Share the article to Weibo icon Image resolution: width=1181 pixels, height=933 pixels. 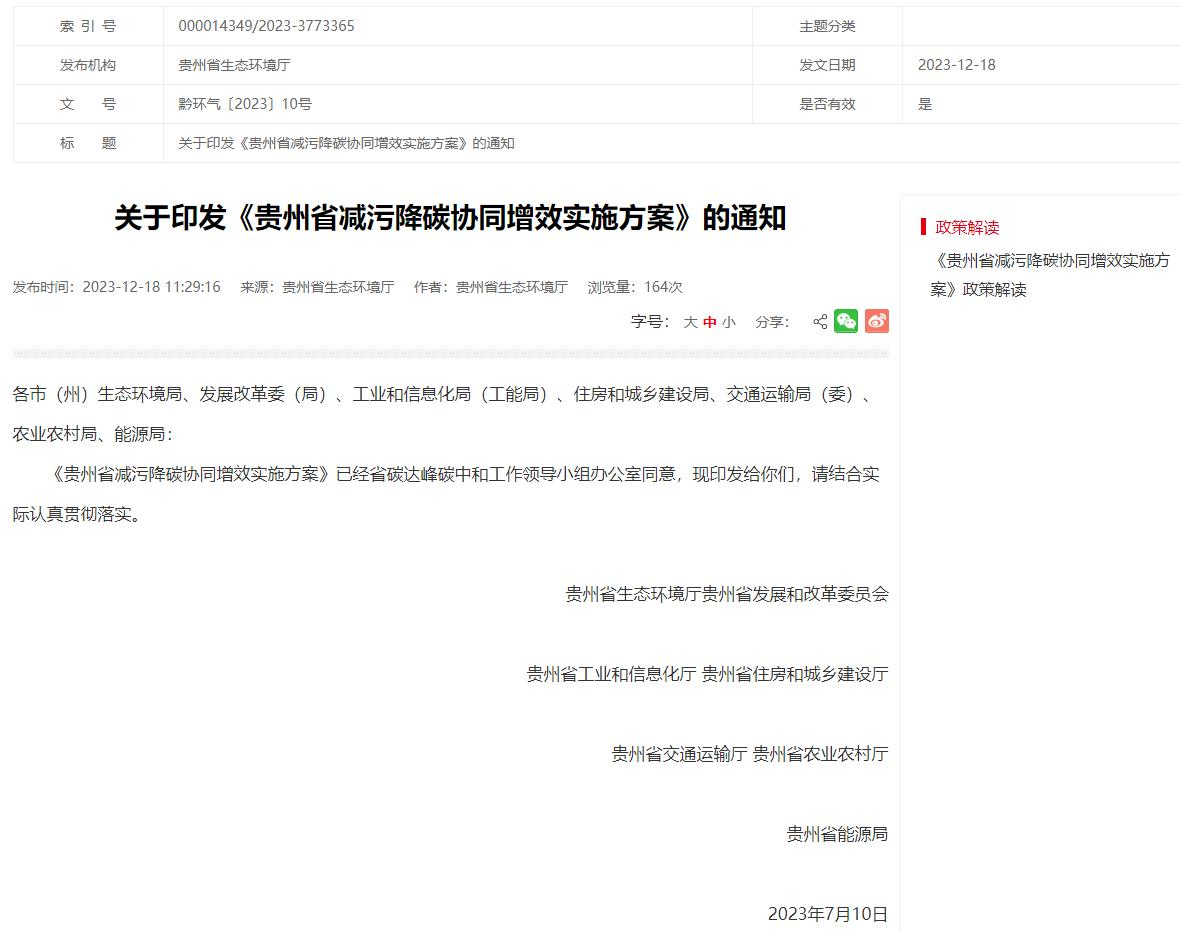[876, 321]
